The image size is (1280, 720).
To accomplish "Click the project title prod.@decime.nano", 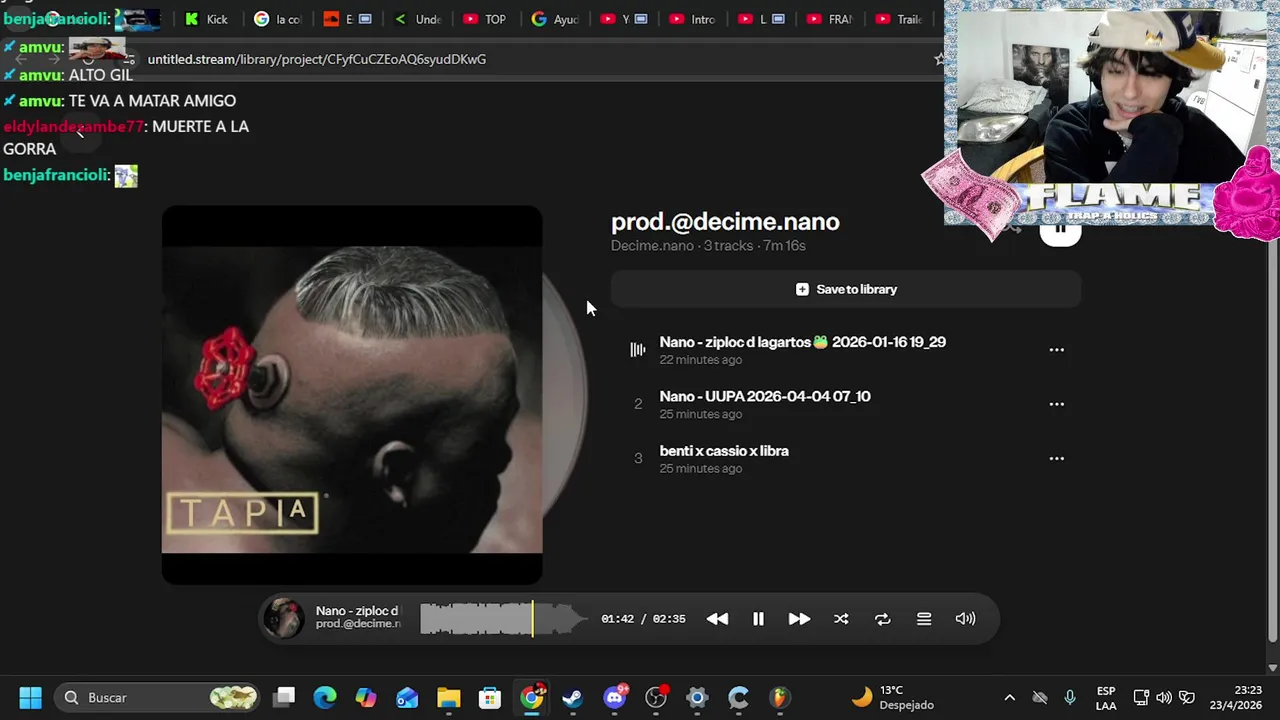I will pyautogui.click(x=725, y=221).
